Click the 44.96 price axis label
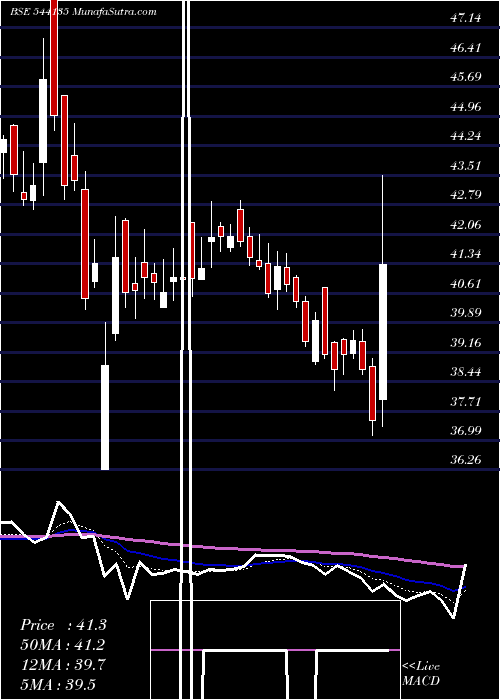500x700 pixels. point(466,106)
